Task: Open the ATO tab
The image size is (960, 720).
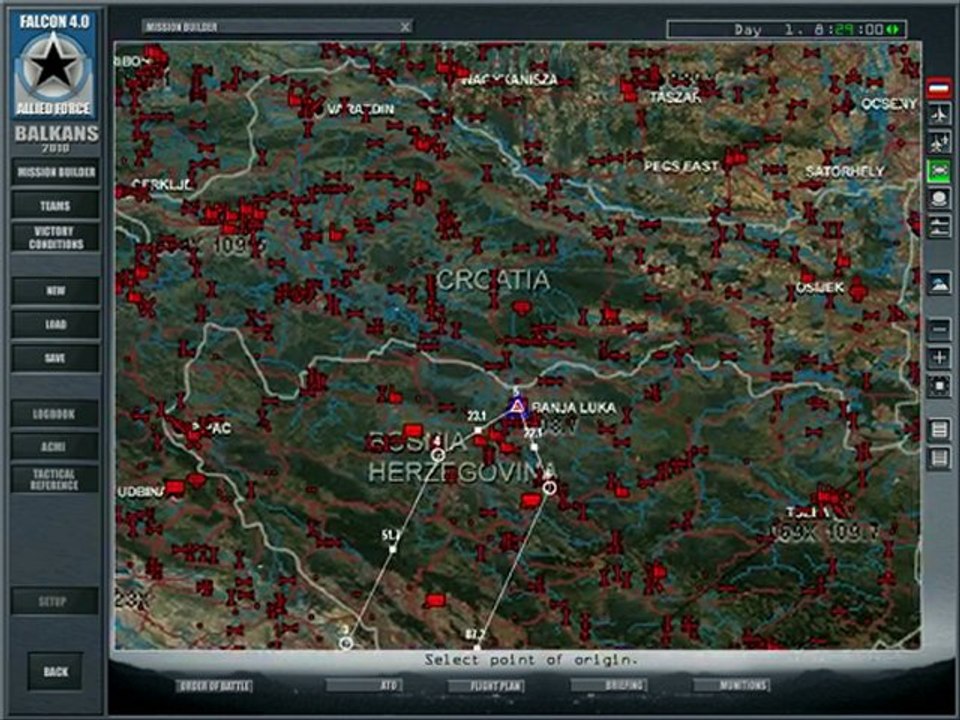Action: pos(365,686)
